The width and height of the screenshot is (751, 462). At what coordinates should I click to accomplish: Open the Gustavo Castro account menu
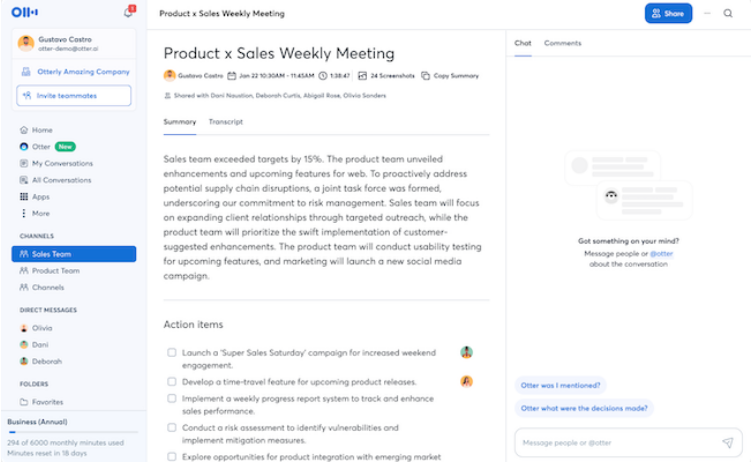(x=73, y=42)
